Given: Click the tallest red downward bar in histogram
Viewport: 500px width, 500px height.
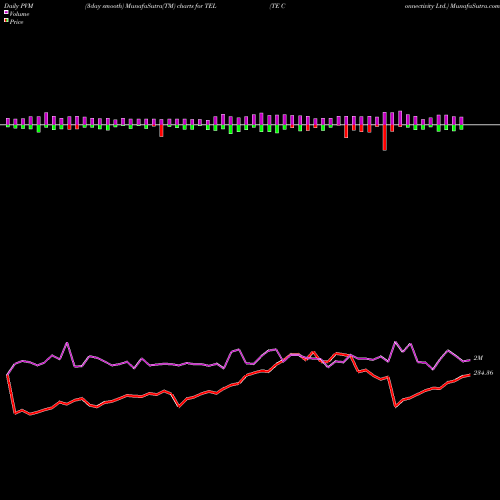Looking at the screenshot, I should click(385, 138).
